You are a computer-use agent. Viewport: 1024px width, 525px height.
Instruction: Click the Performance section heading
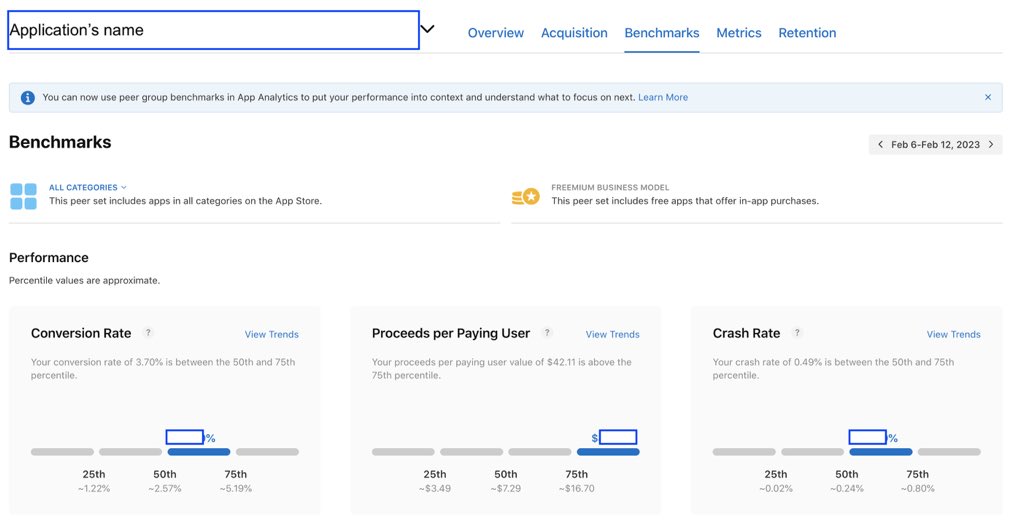49,258
